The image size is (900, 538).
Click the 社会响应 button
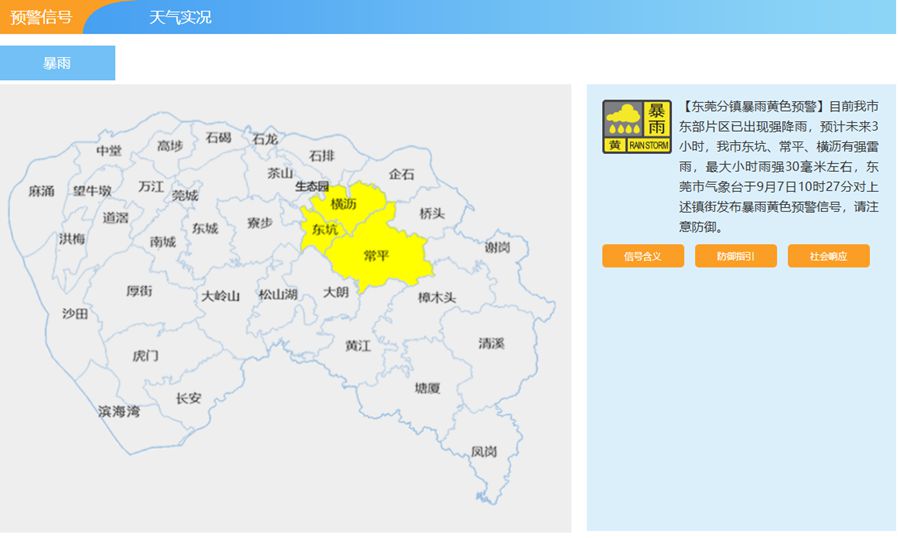click(828, 256)
